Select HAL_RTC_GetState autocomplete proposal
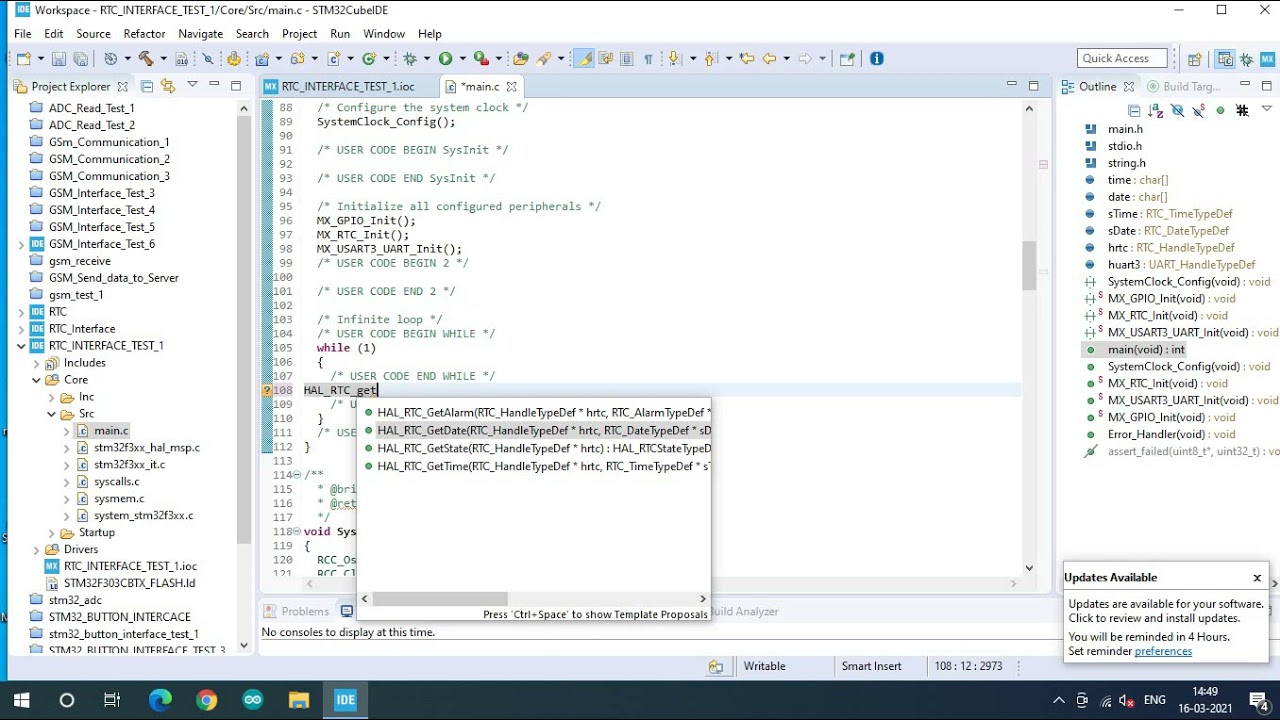 click(535, 448)
